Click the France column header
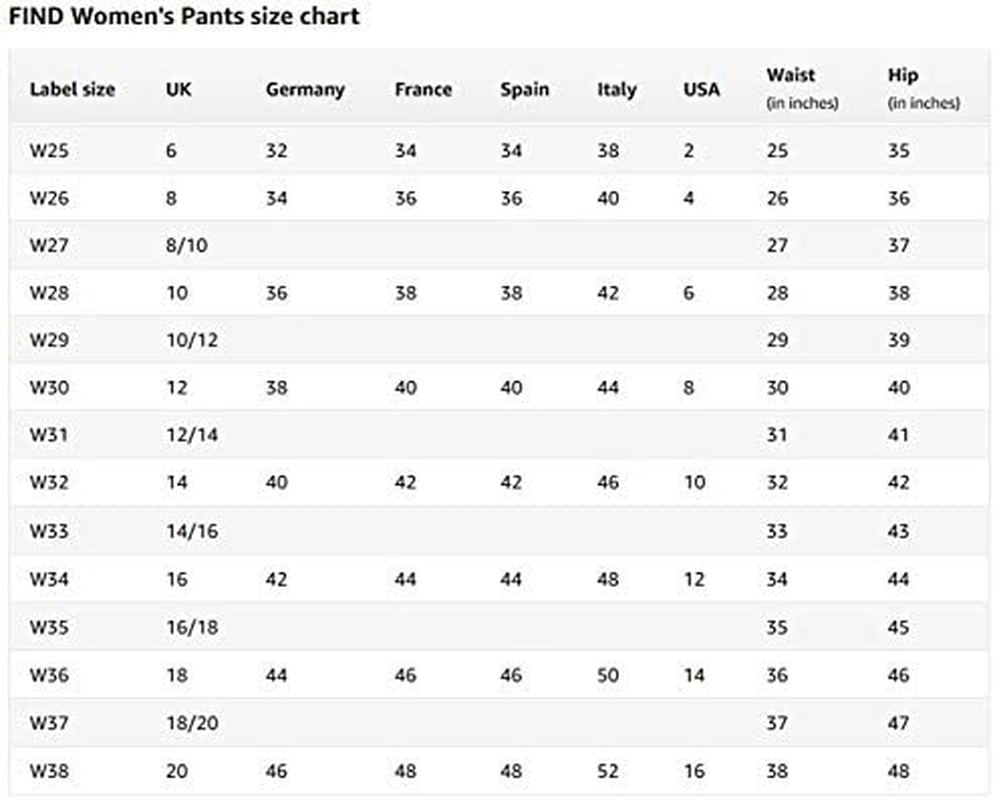Viewport: 995px width, 800px height. (x=423, y=89)
